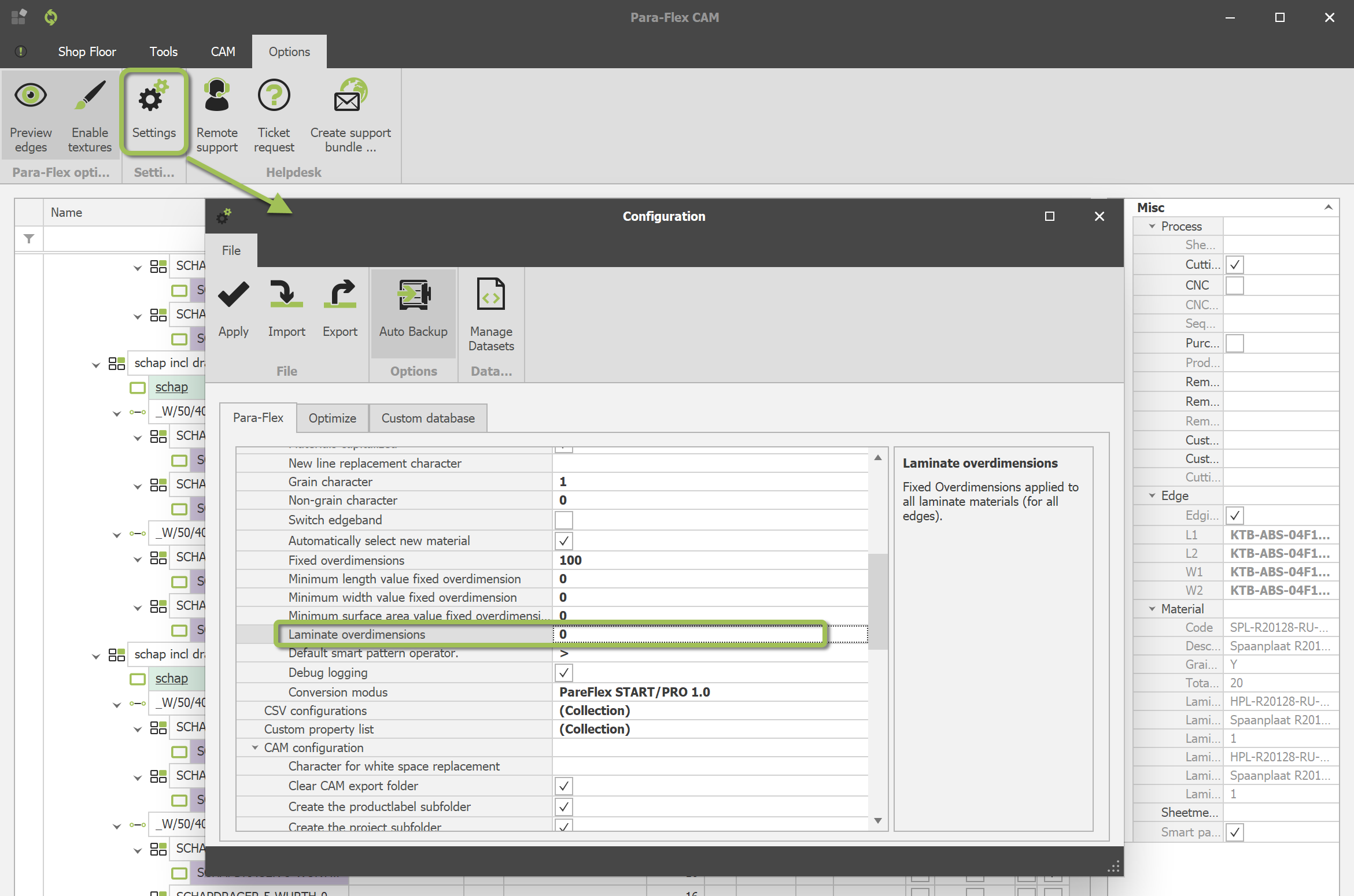Click the Ticket request icon

[274, 96]
